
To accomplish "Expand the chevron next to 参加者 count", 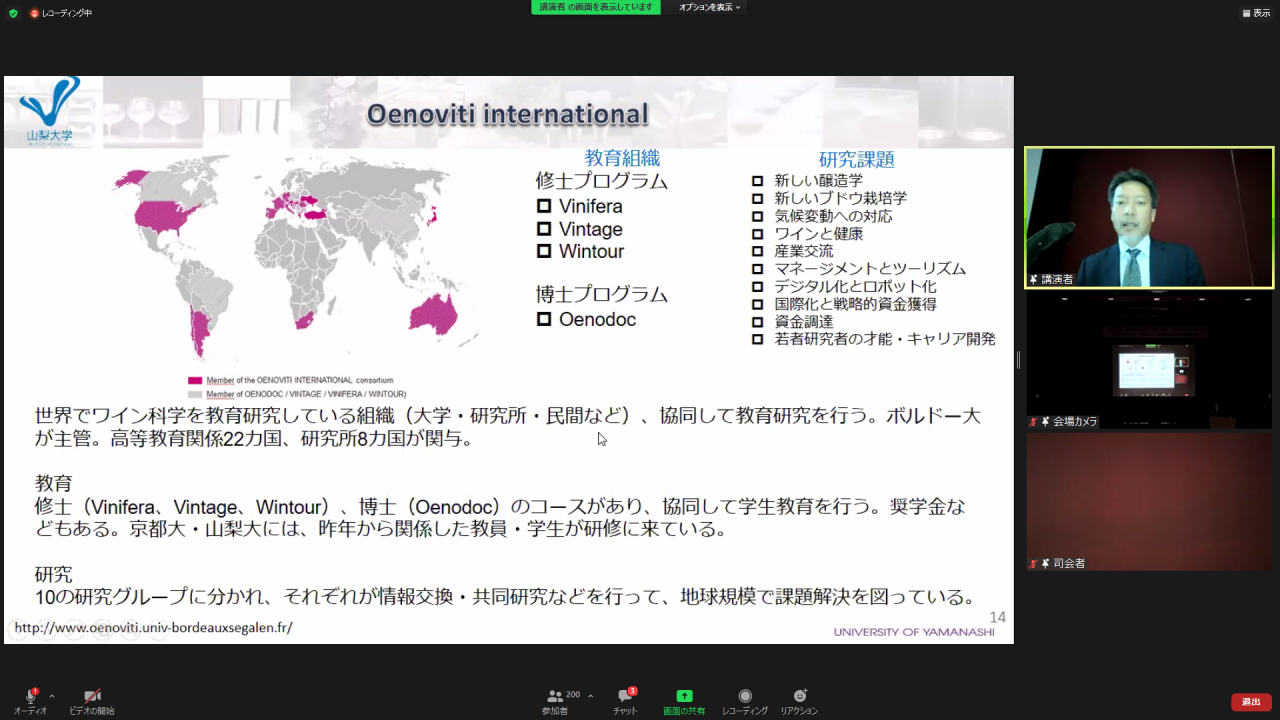I will tap(590, 696).
